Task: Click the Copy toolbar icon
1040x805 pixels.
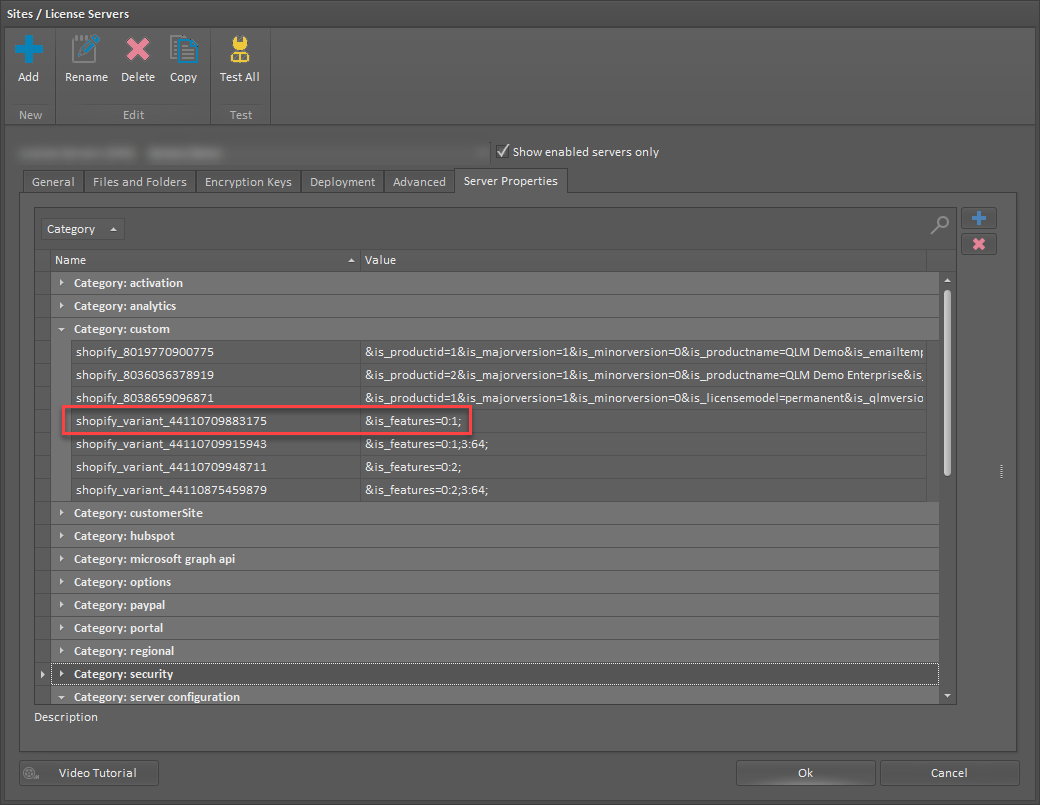Action: click(x=184, y=50)
